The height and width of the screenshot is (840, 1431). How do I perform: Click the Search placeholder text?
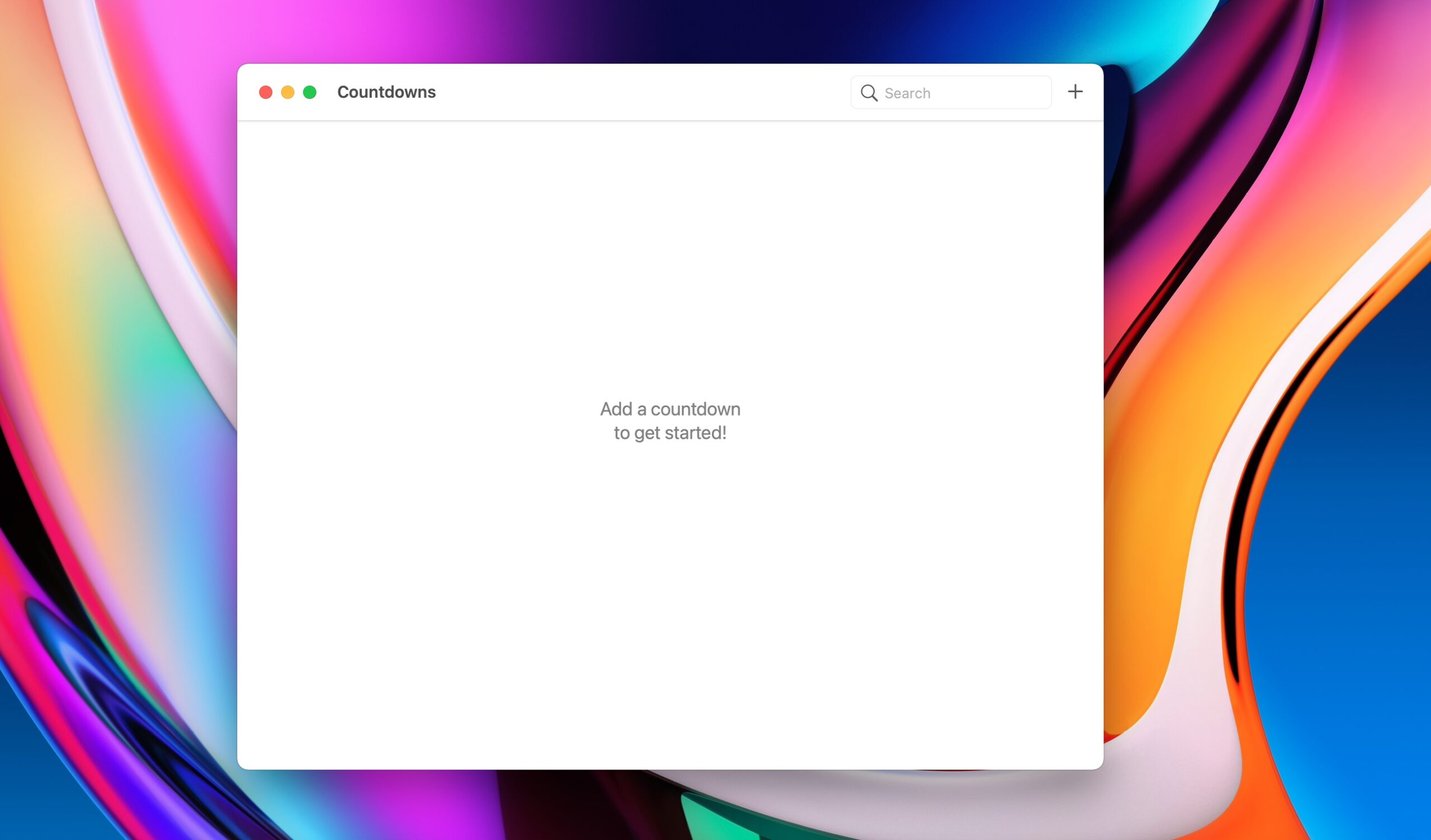pyautogui.click(x=907, y=94)
